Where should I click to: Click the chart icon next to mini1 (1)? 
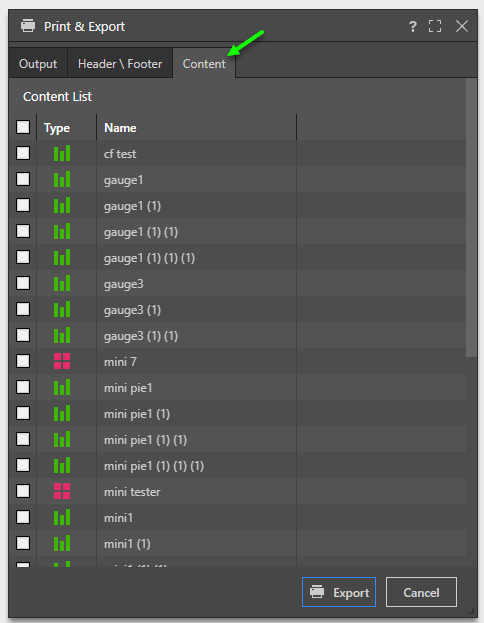click(x=62, y=544)
